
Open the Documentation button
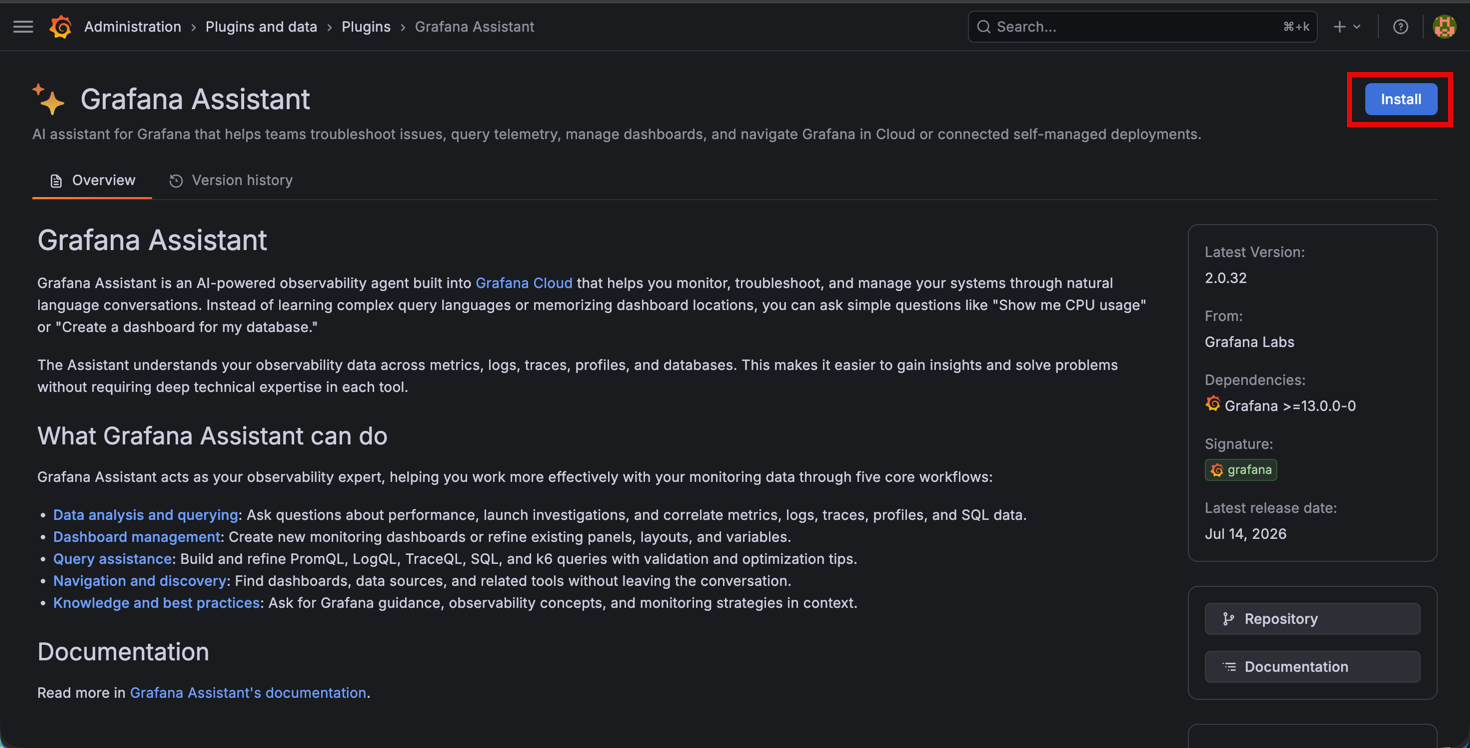pos(1312,667)
